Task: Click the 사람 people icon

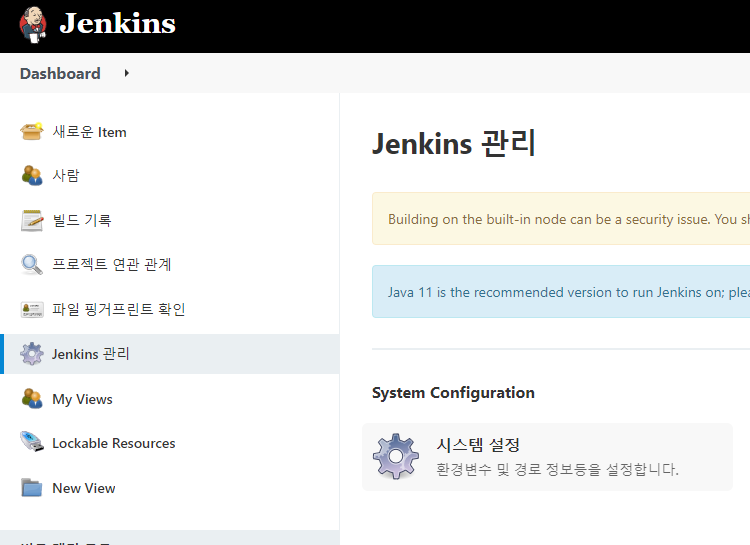Action: pos(32,175)
